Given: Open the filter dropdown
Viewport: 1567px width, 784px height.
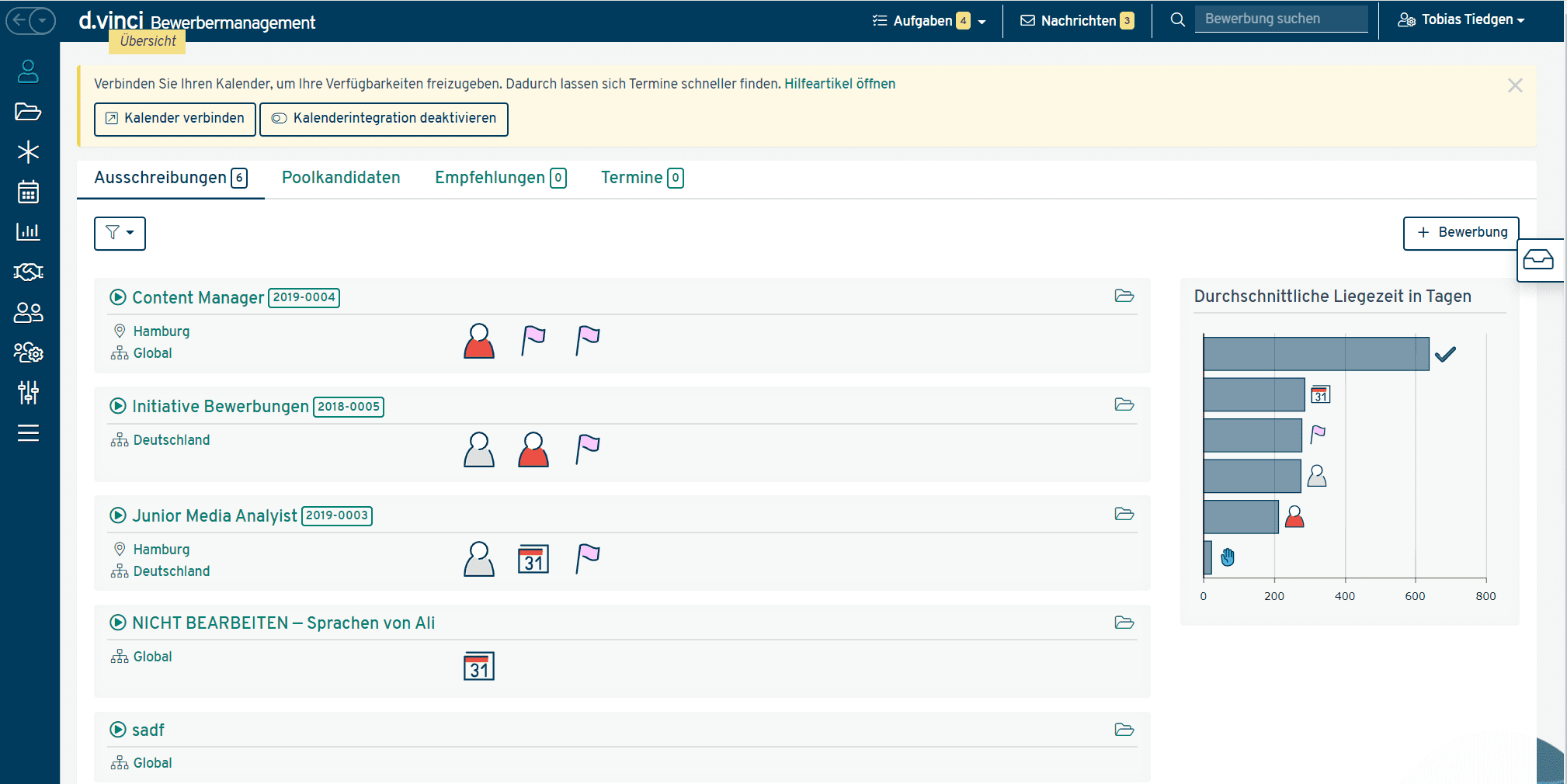Looking at the screenshot, I should pyautogui.click(x=120, y=233).
